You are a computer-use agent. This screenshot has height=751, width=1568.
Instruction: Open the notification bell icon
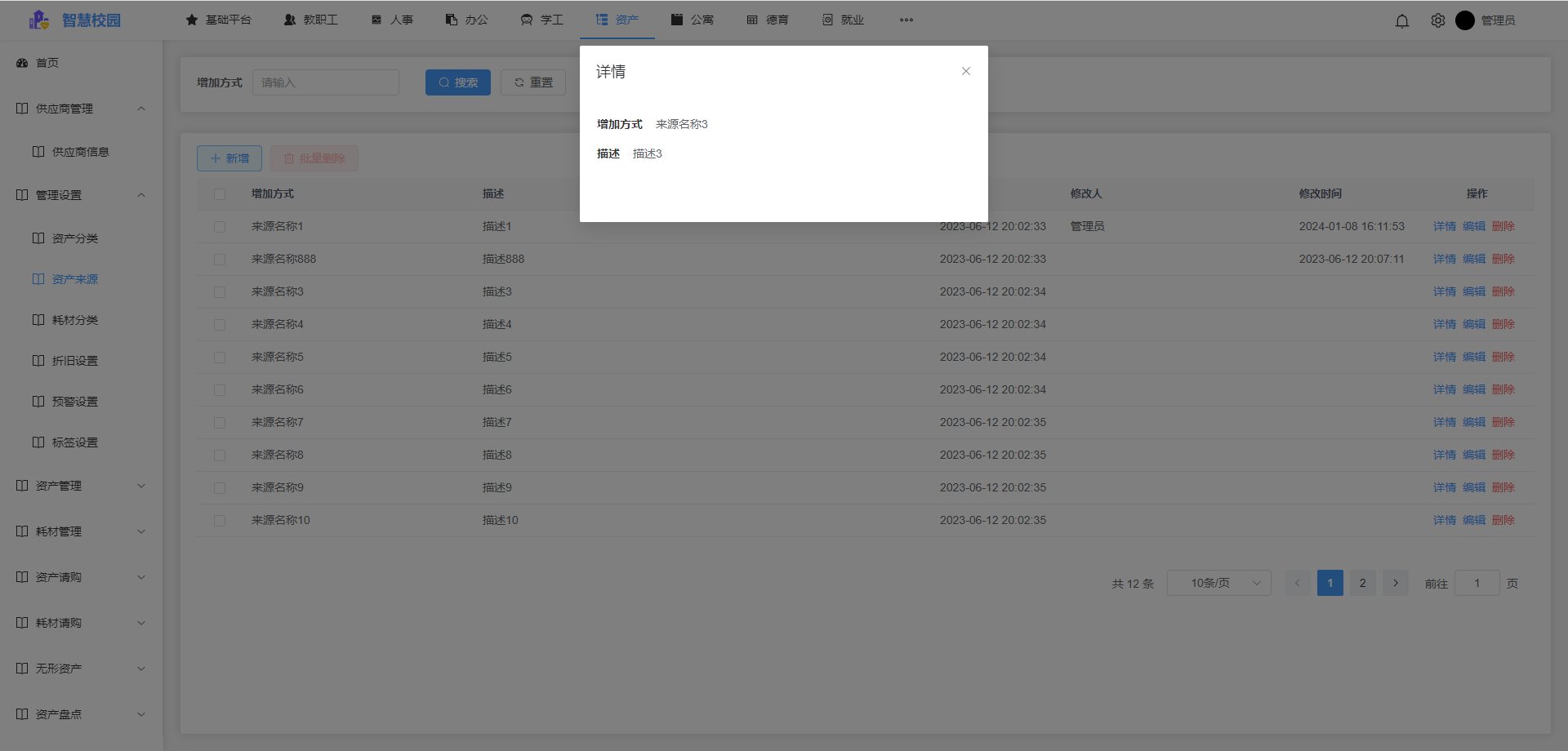click(x=1402, y=20)
